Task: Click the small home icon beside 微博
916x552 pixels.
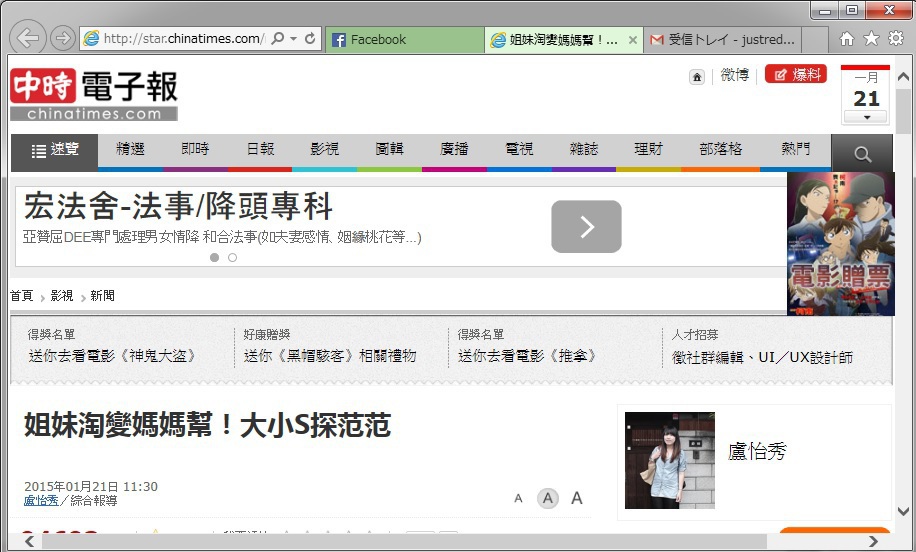Action: click(x=697, y=77)
